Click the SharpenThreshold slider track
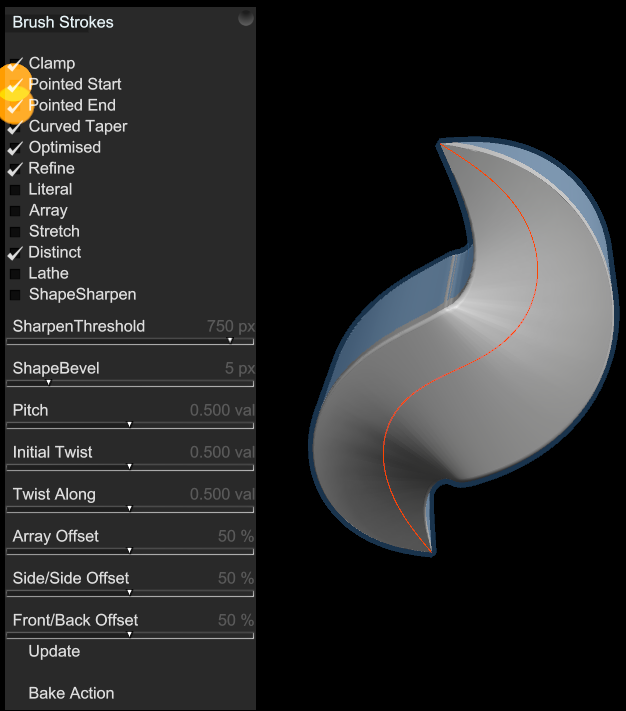Screen dimensions: 626x711 point(130,341)
